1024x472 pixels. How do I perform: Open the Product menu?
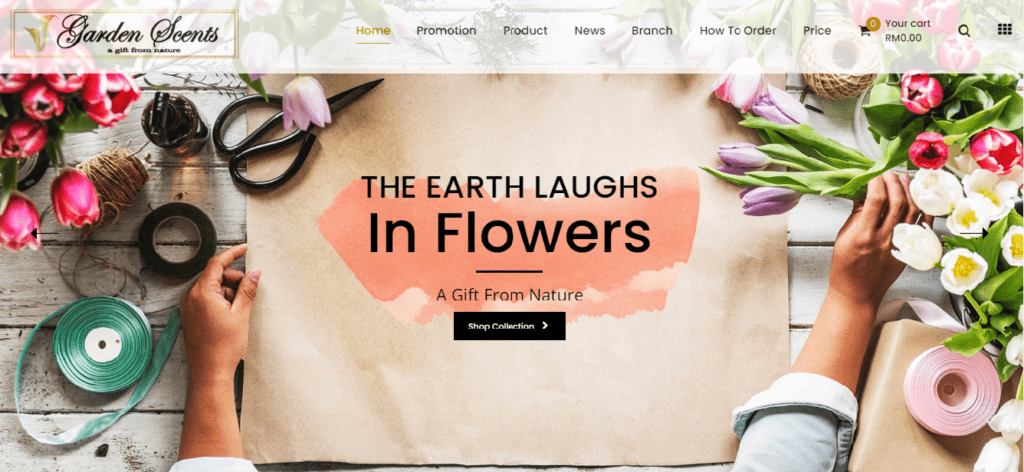(525, 31)
